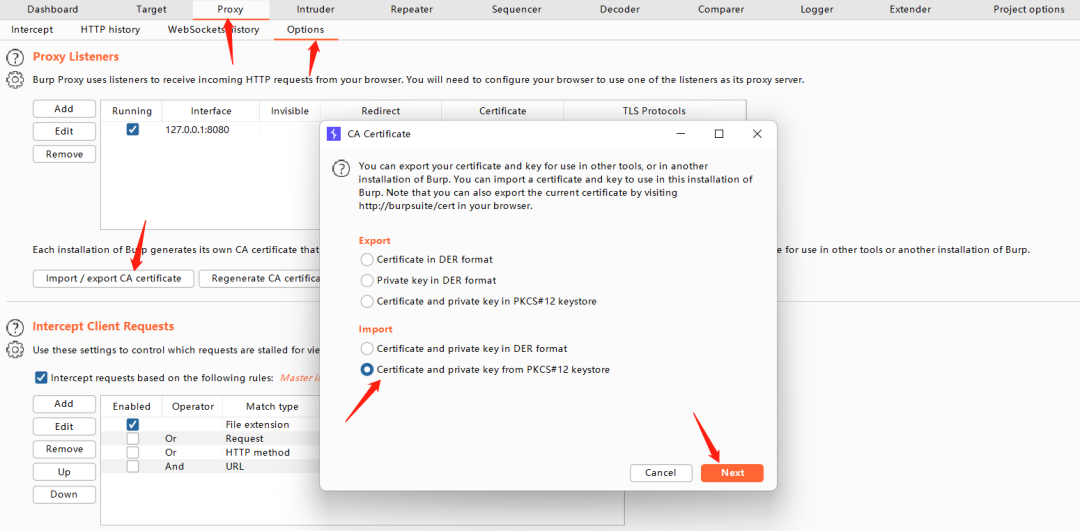The width and height of the screenshot is (1080, 531).
Task: Disable the File extension rule checkbox
Action: point(133,425)
